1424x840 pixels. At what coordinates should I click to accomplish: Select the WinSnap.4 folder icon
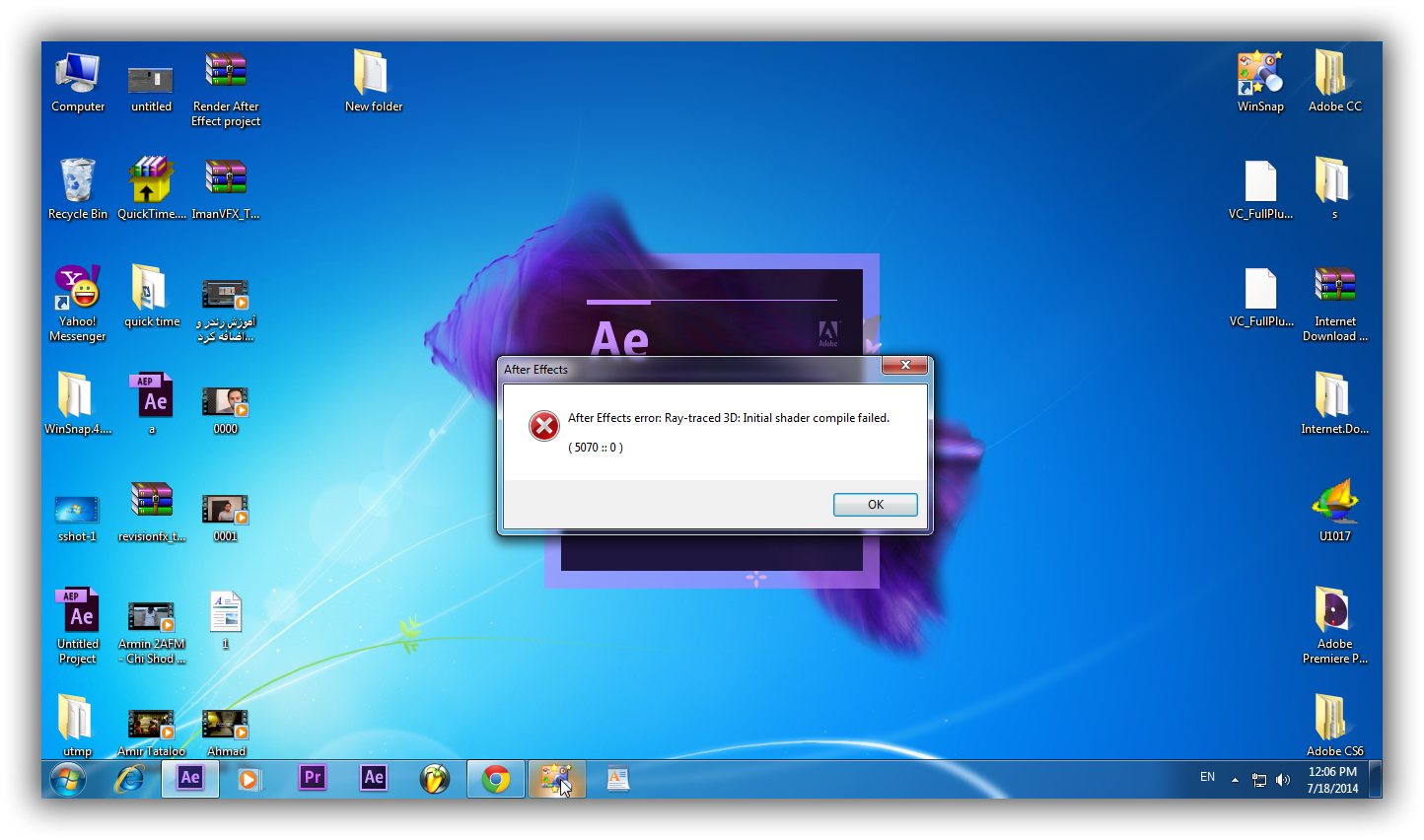78,403
